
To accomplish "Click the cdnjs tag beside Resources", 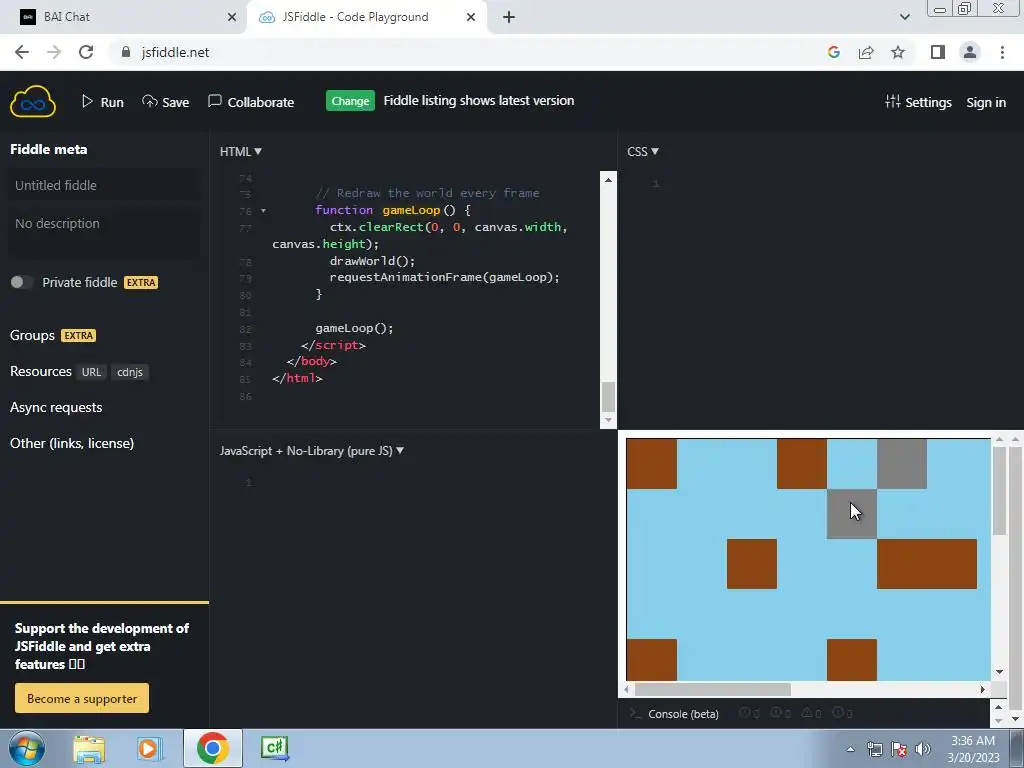I will click(x=129, y=372).
